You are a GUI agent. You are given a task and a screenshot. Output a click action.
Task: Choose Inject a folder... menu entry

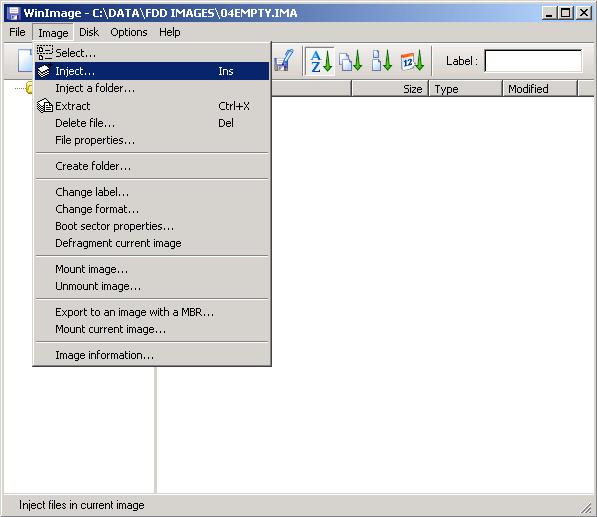point(152,88)
